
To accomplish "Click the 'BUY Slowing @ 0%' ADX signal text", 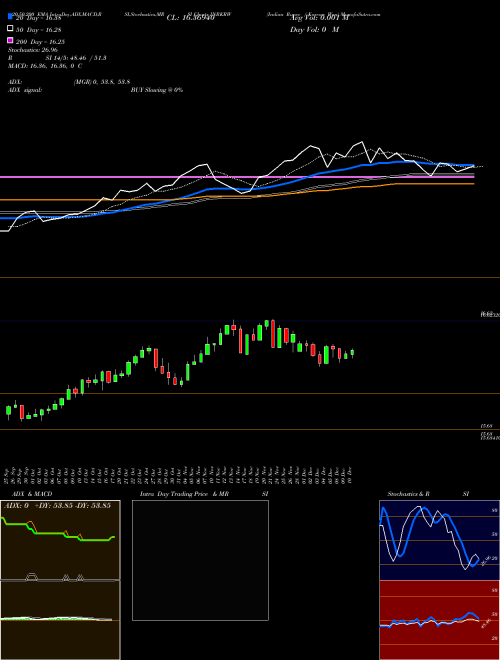I will (157, 90).
